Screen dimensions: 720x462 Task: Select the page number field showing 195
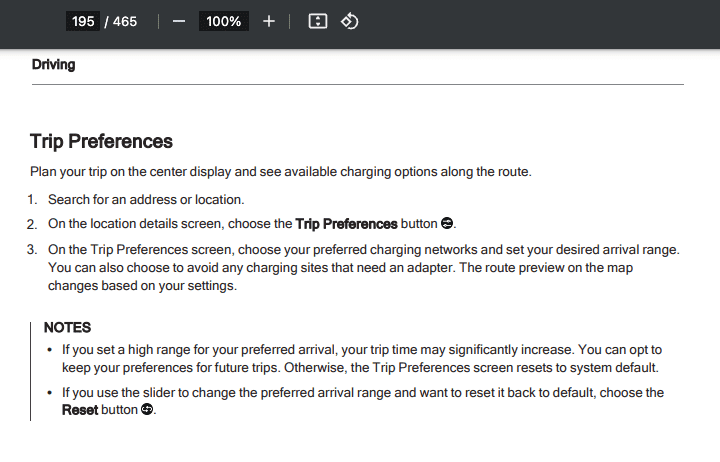(x=83, y=22)
